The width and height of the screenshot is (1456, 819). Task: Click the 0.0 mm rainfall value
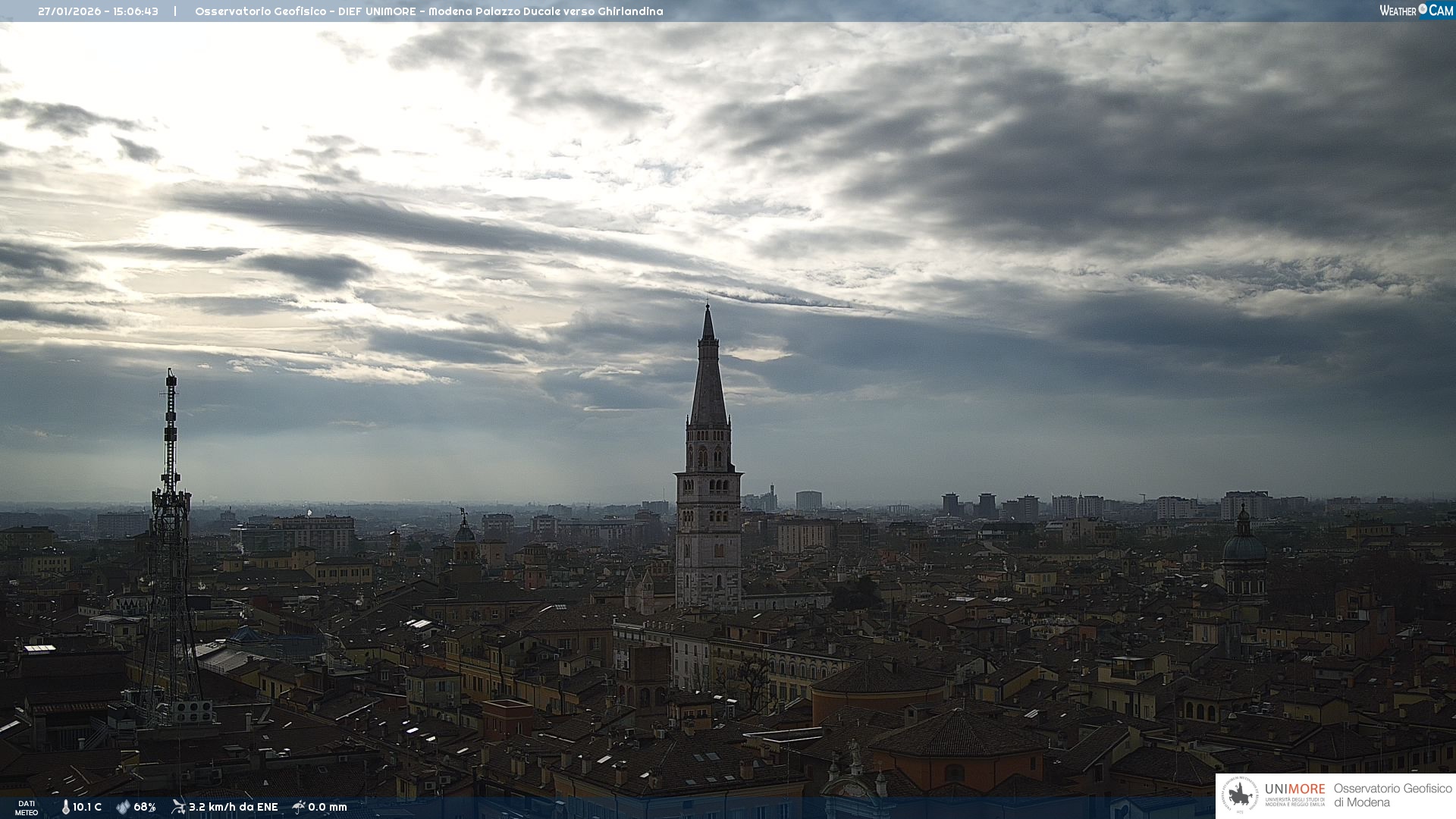point(328,807)
